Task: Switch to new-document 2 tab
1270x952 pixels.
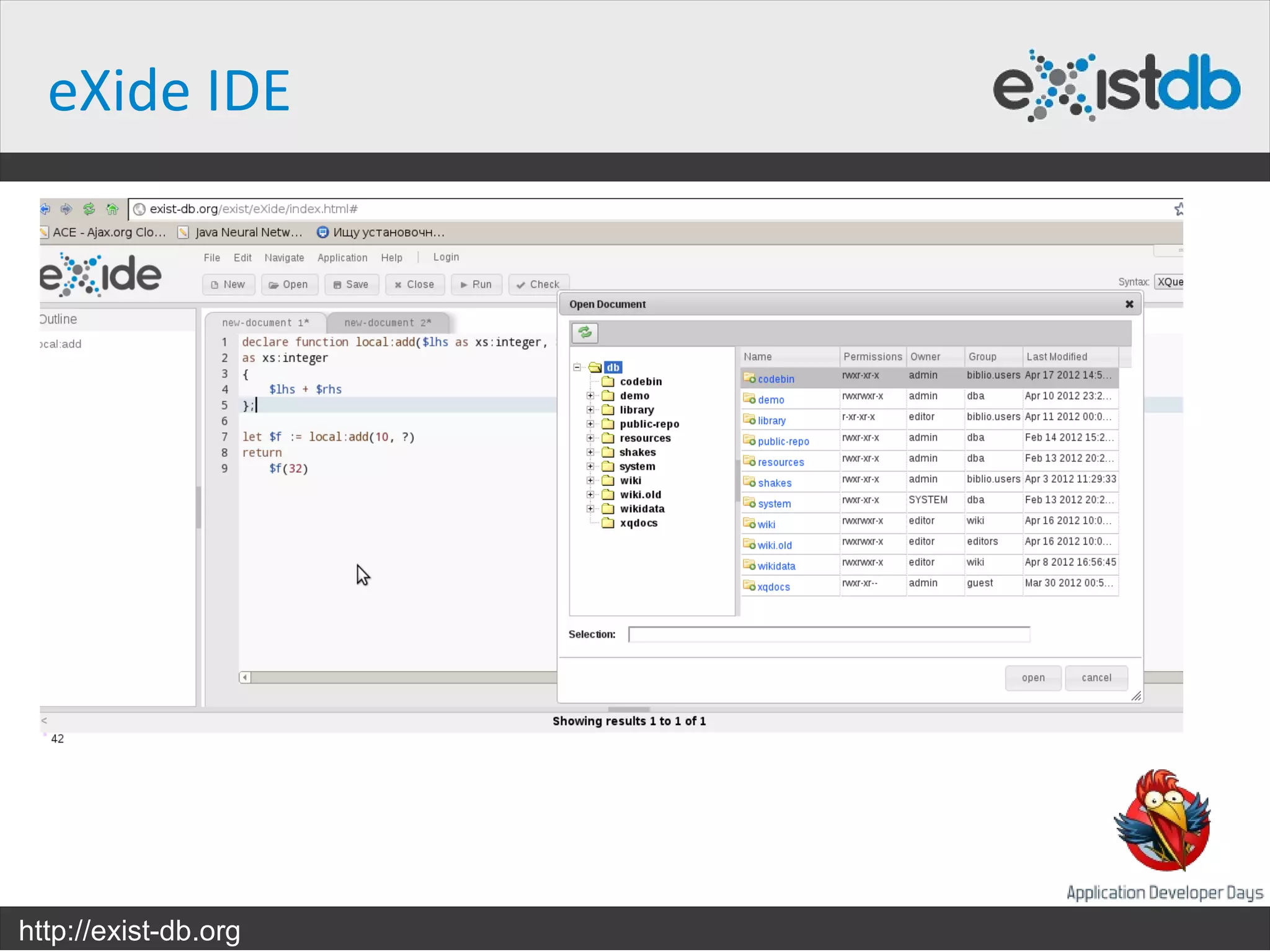Action: 388,323
